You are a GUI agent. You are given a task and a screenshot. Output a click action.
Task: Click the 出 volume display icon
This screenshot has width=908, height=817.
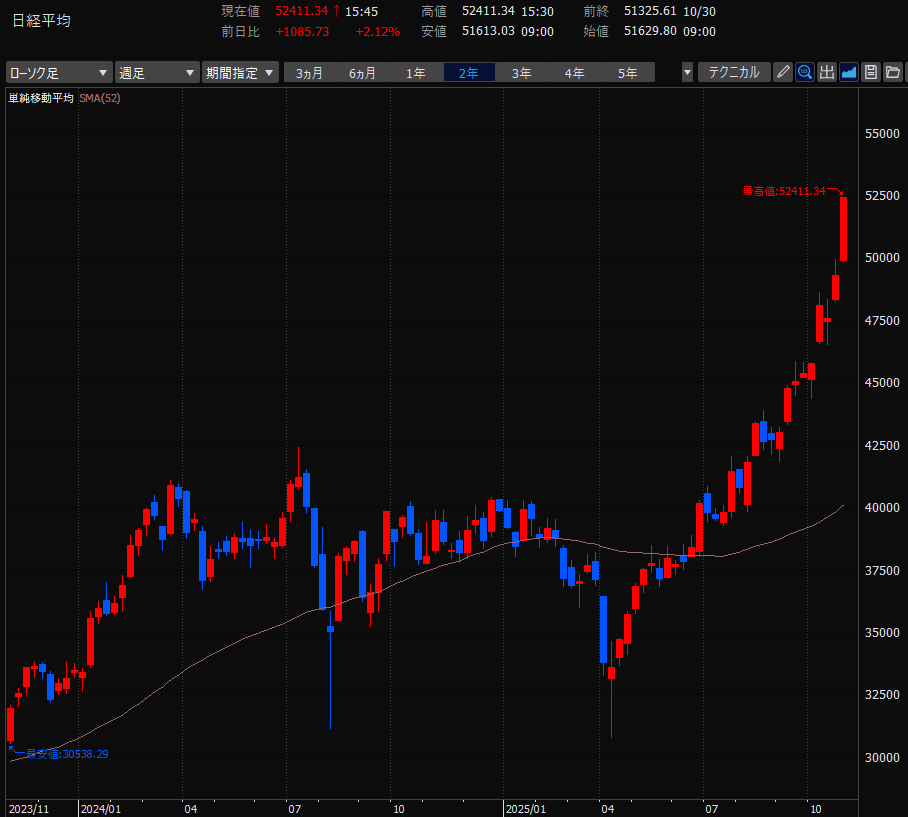(827, 72)
